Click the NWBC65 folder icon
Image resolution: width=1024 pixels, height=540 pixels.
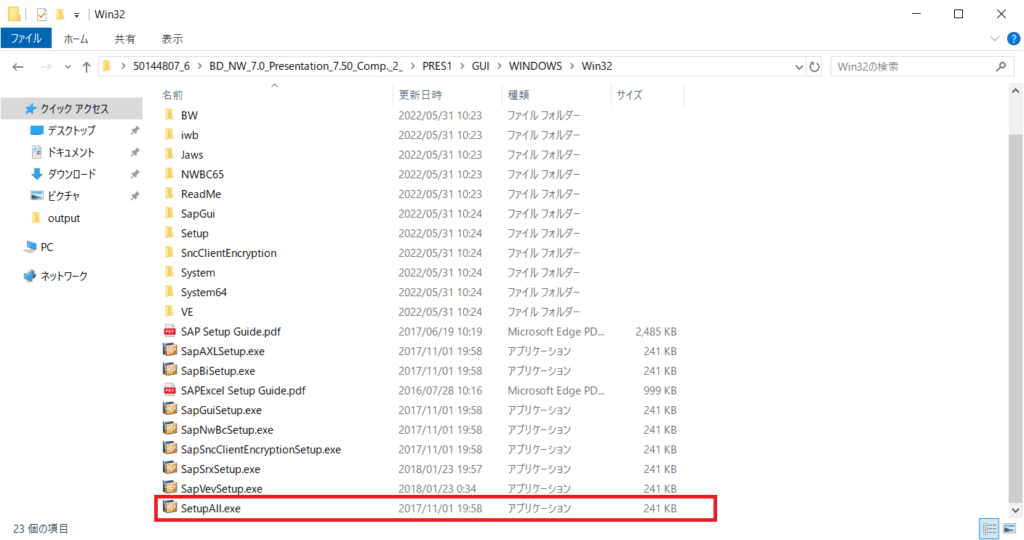170,174
